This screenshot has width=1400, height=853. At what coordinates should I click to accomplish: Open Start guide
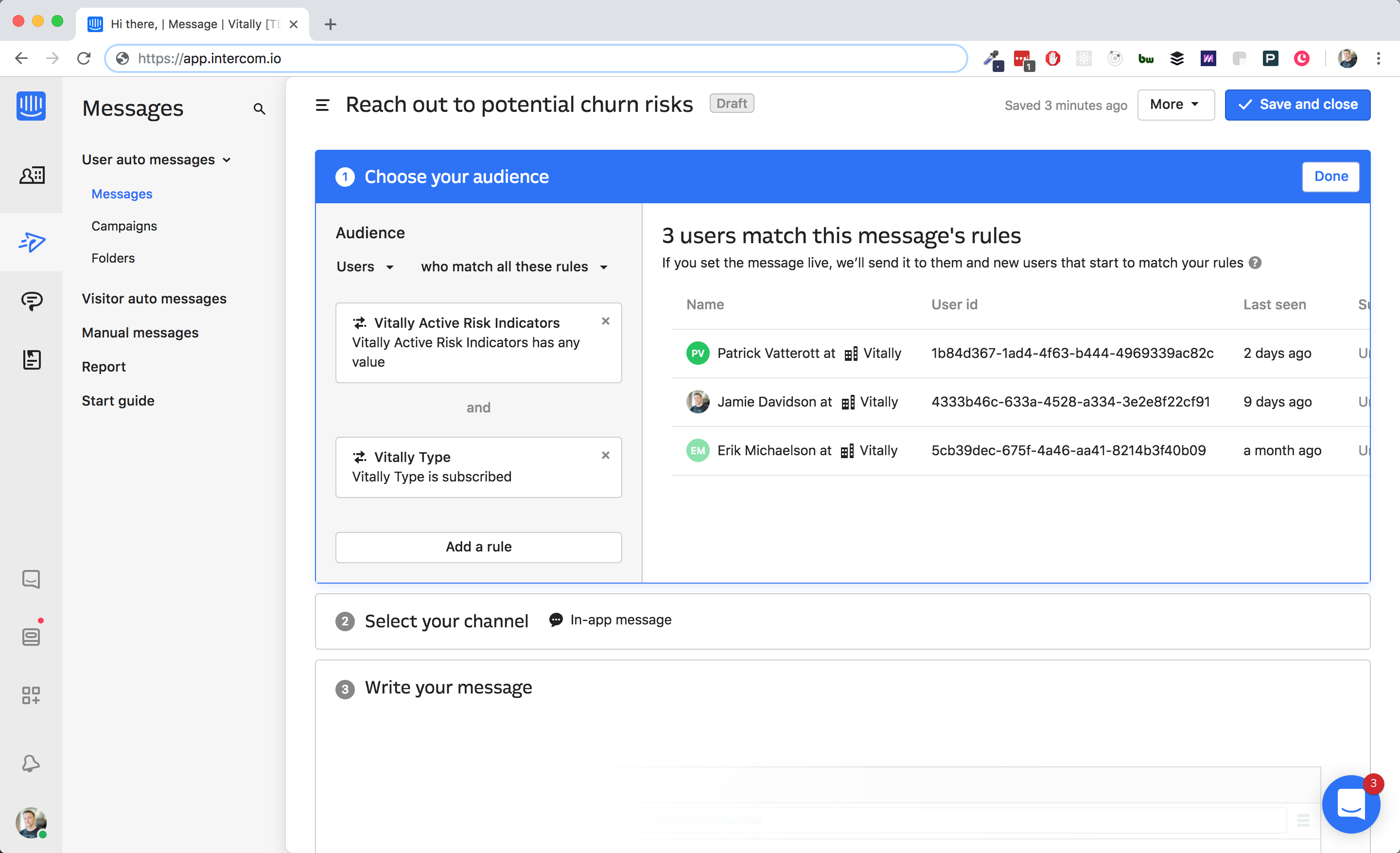(x=118, y=401)
